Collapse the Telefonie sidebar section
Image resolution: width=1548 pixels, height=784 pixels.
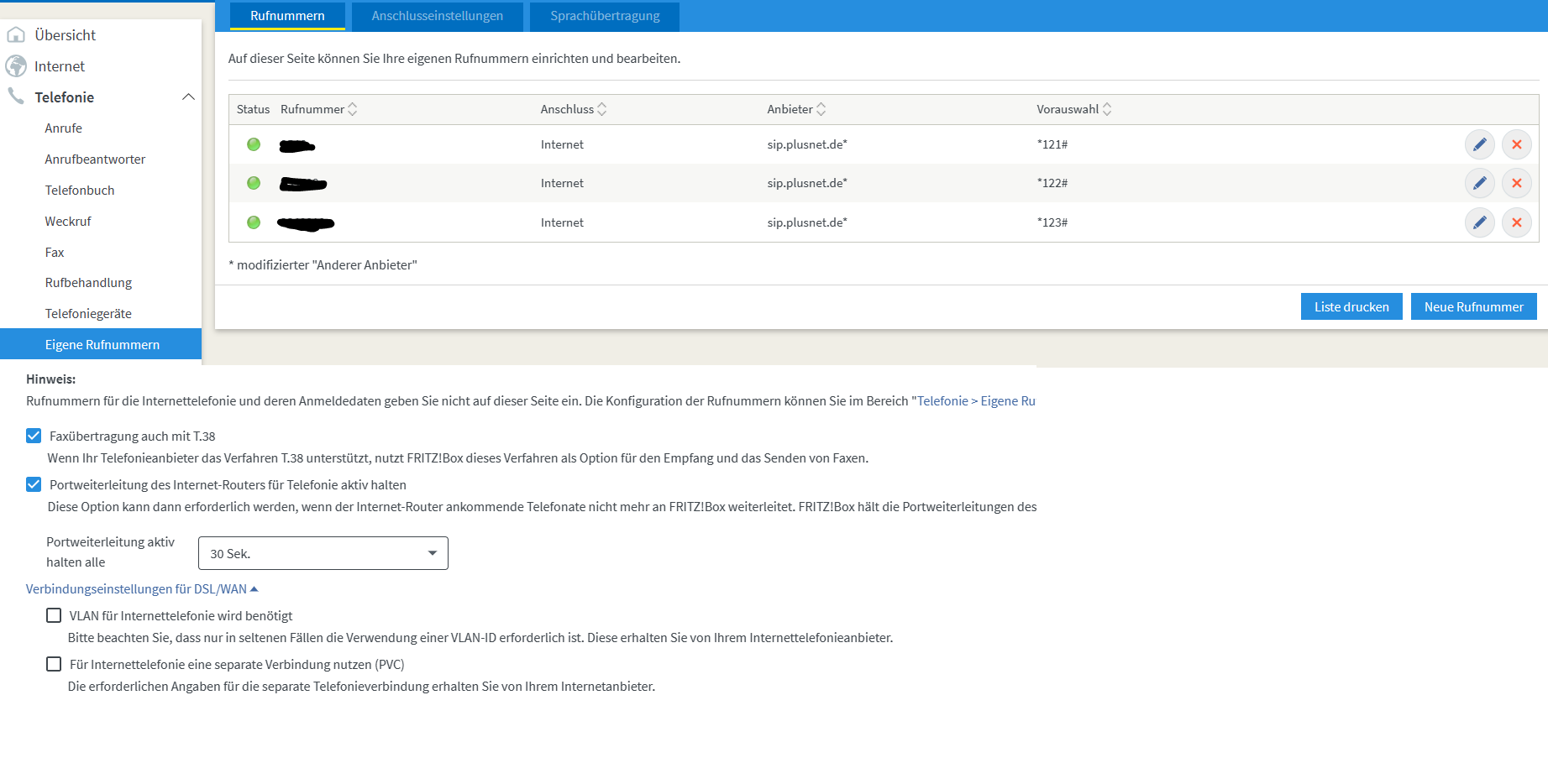[188, 97]
